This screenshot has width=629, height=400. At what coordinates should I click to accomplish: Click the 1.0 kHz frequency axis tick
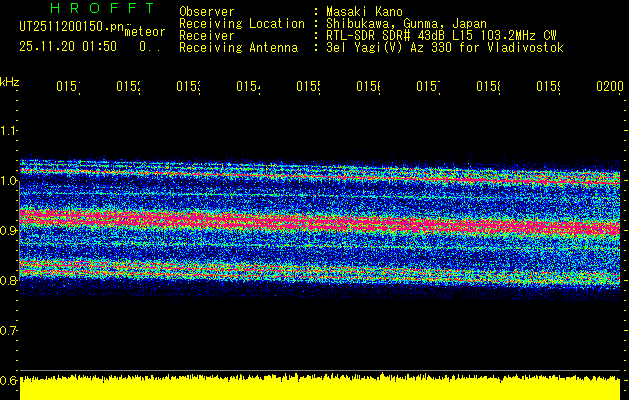click(x=9, y=181)
